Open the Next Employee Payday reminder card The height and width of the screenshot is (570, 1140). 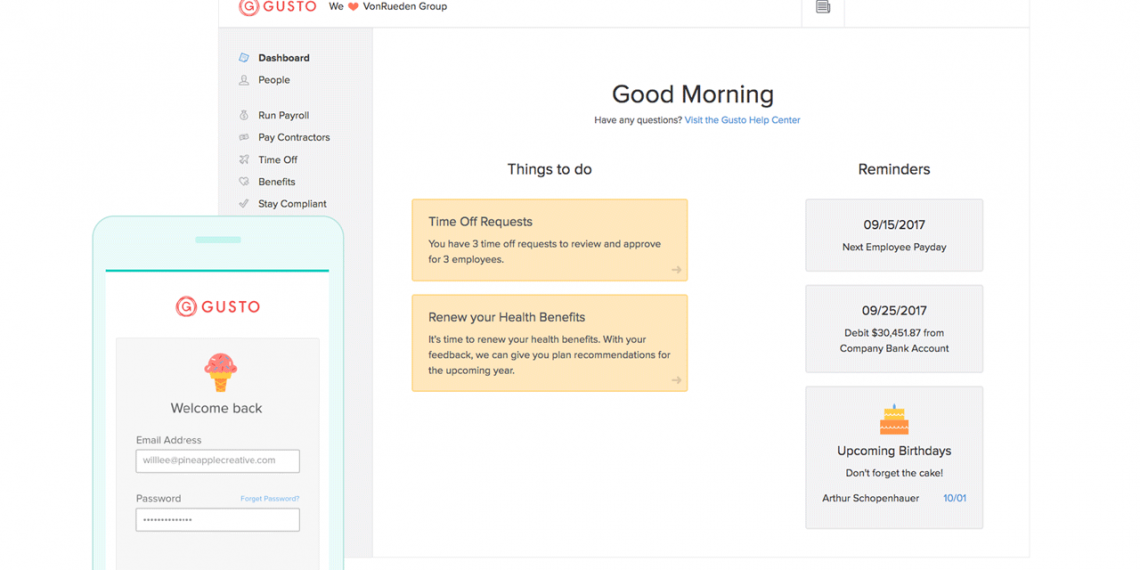pos(894,235)
